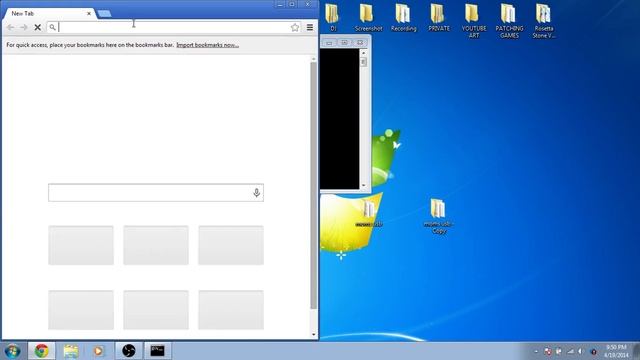Viewport: 640px width, 360px height.
Task: Click the black window's scrollbar up arrow
Action: 363,53
